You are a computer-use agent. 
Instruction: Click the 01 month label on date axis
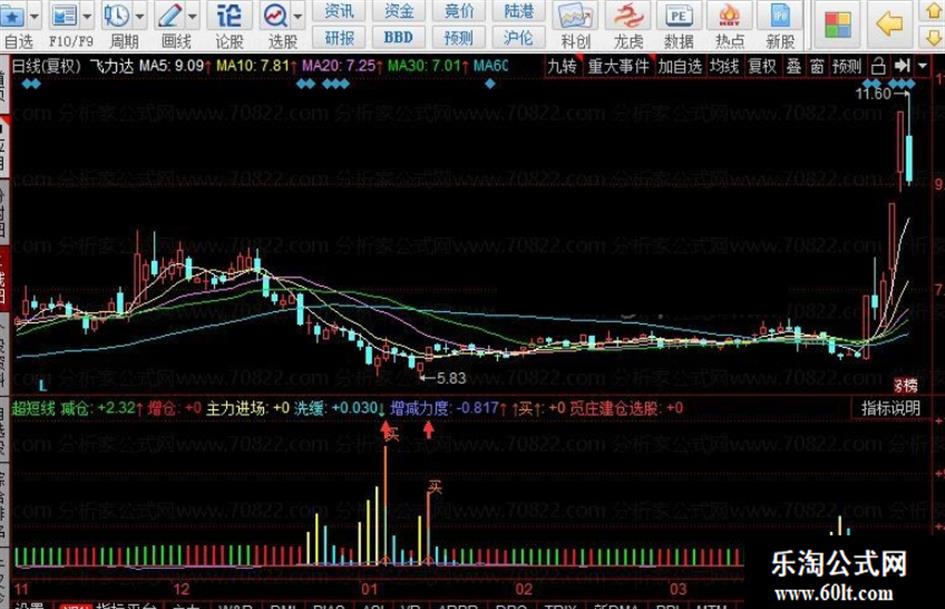(x=369, y=588)
